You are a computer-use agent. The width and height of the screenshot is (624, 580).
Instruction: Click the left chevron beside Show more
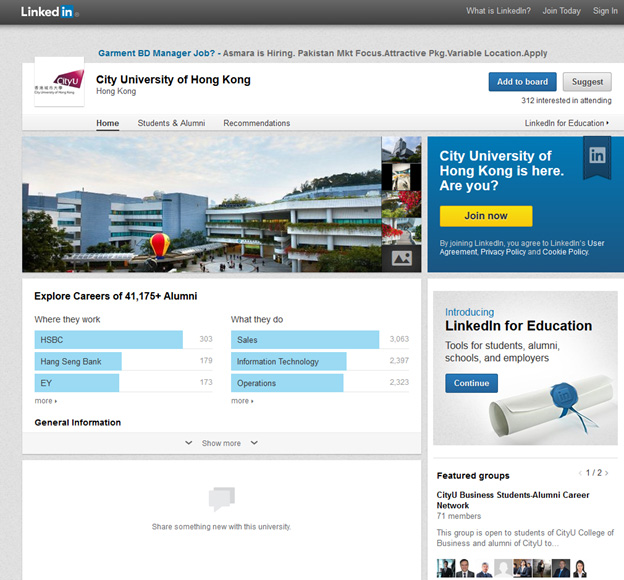[x=189, y=443]
